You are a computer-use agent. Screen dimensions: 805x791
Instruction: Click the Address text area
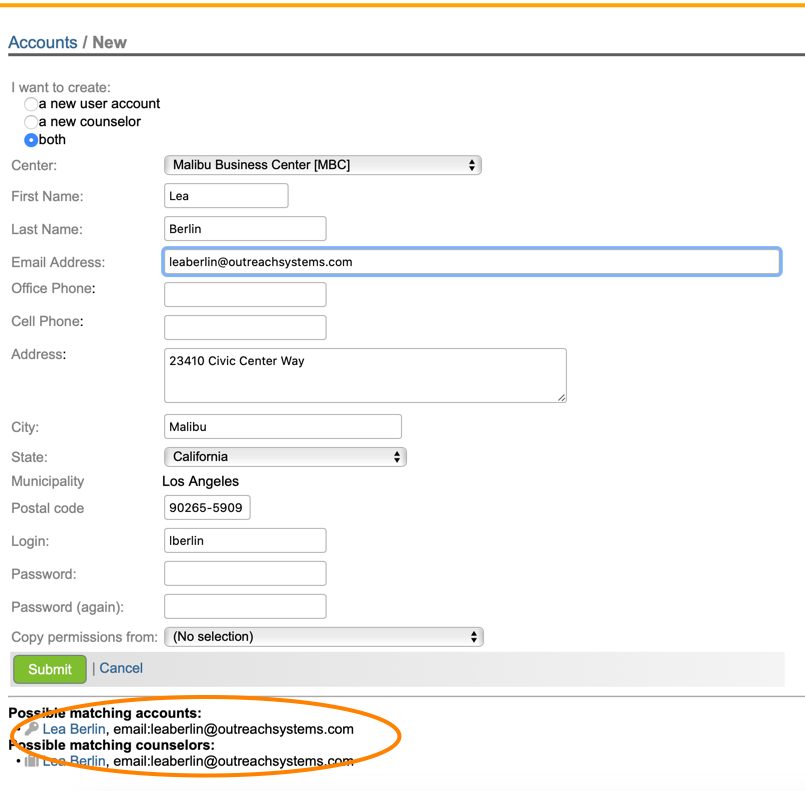tap(365, 375)
